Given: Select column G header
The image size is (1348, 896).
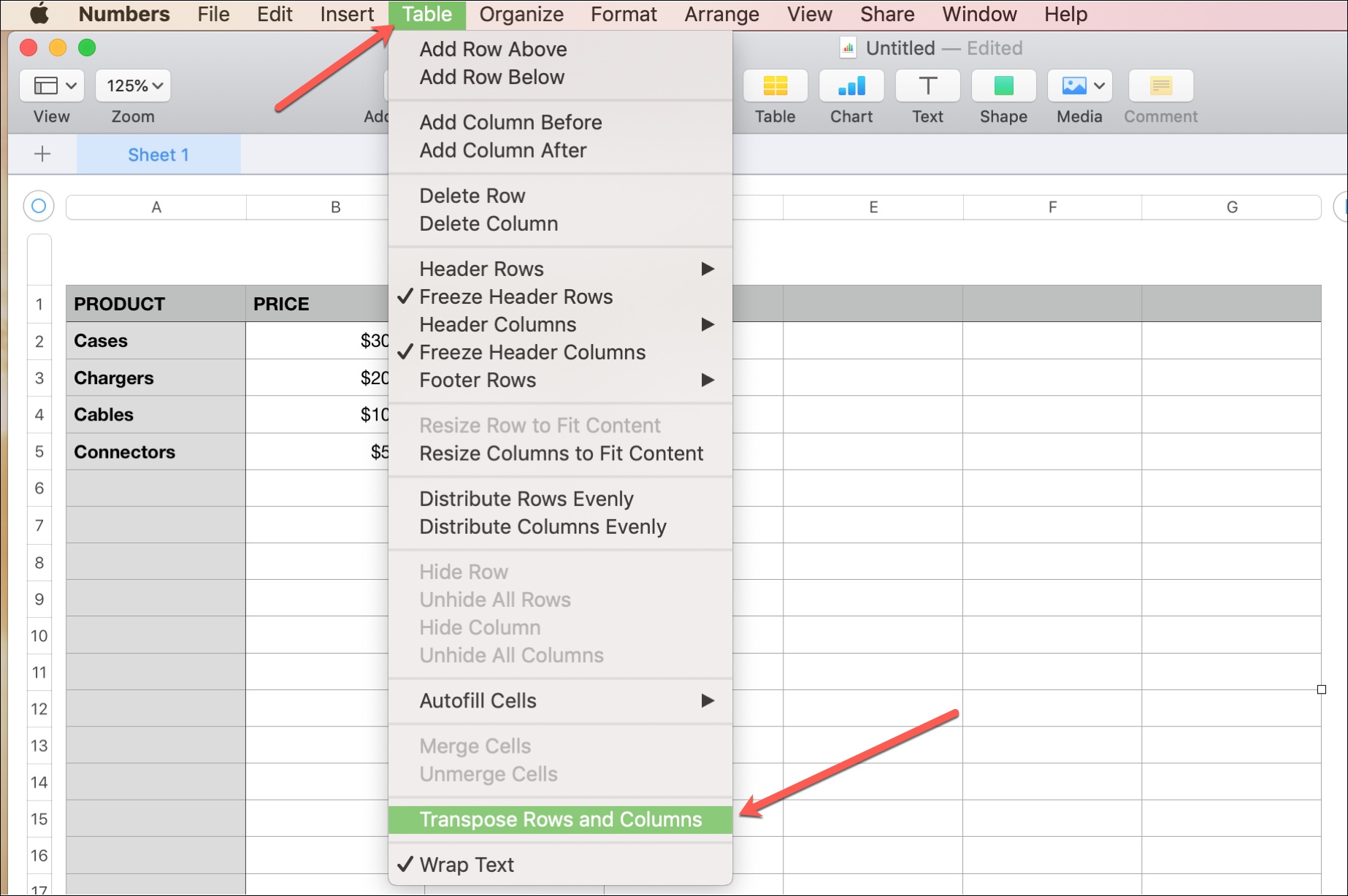Looking at the screenshot, I should (x=1232, y=207).
